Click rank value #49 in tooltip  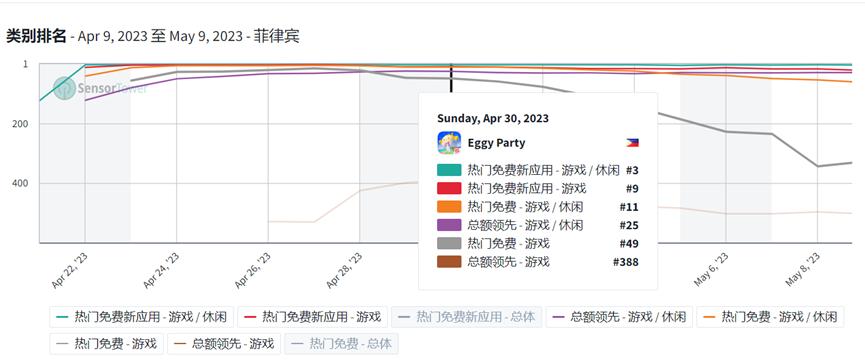click(x=629, y=243)
